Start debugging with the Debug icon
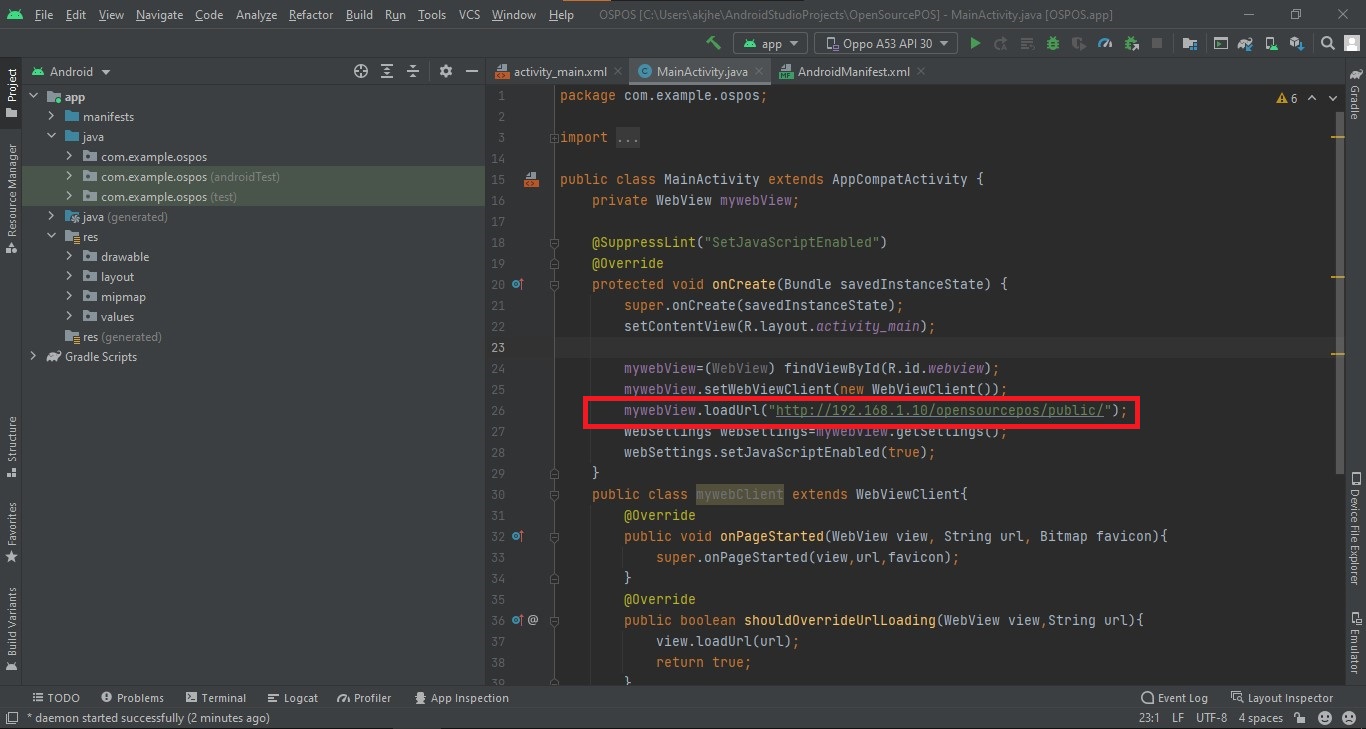This screenshot has height=729, width=1366. (1053, 43)
